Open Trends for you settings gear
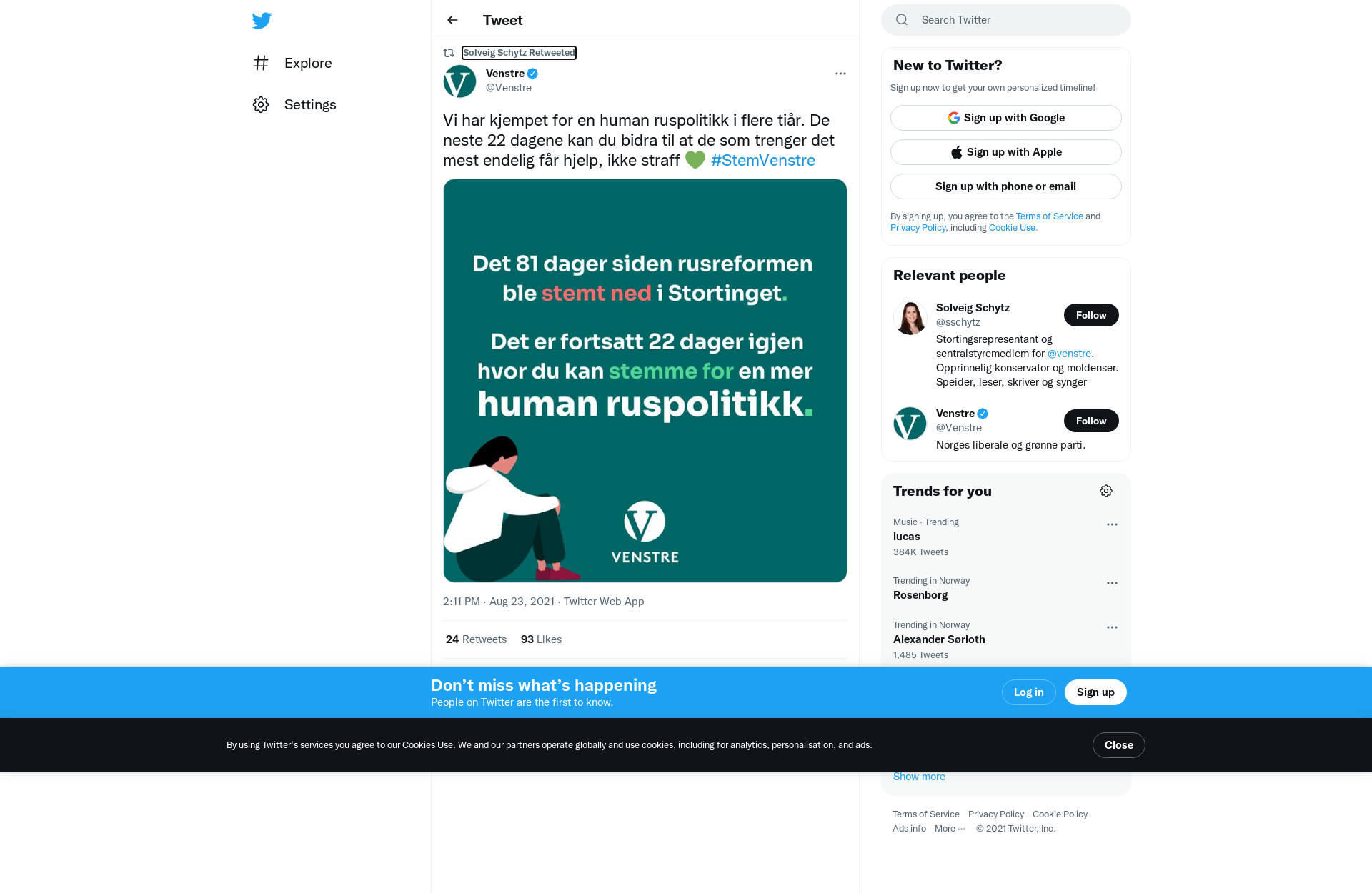Viewport: 1372px width, 893px height. [x=1106, y=491]
